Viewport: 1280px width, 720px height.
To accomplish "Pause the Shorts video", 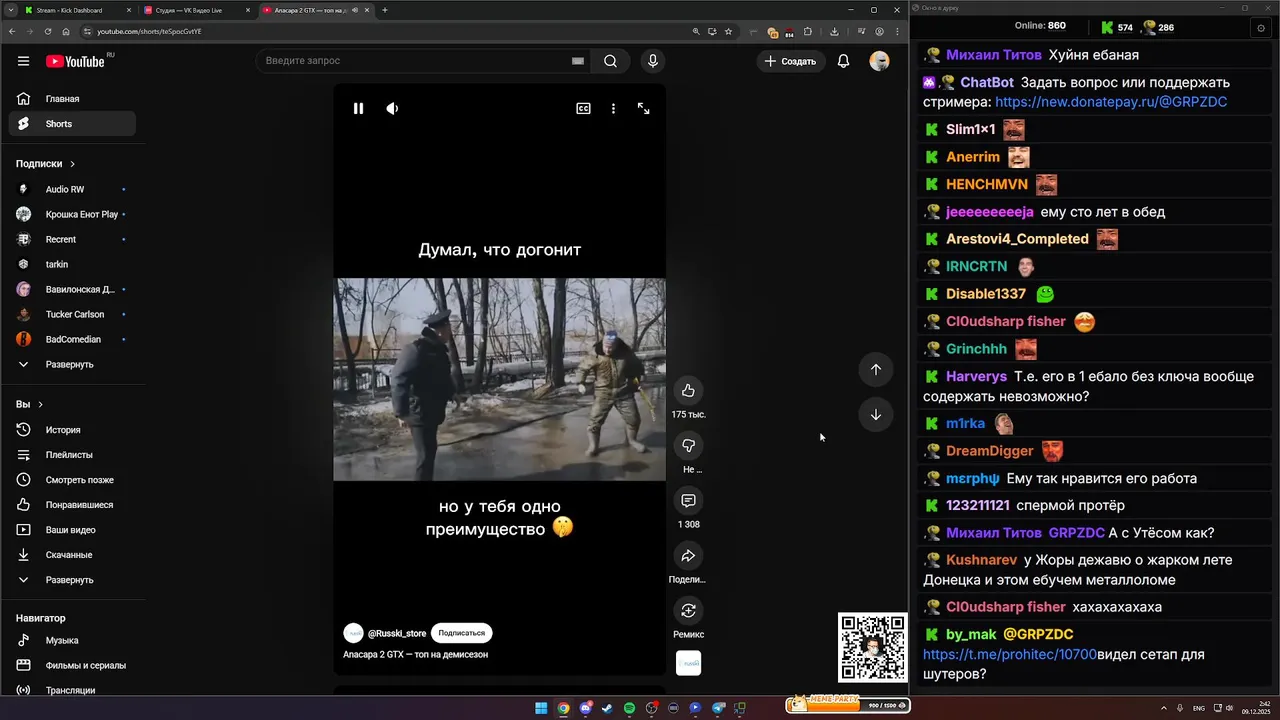I will coord(358,108).
